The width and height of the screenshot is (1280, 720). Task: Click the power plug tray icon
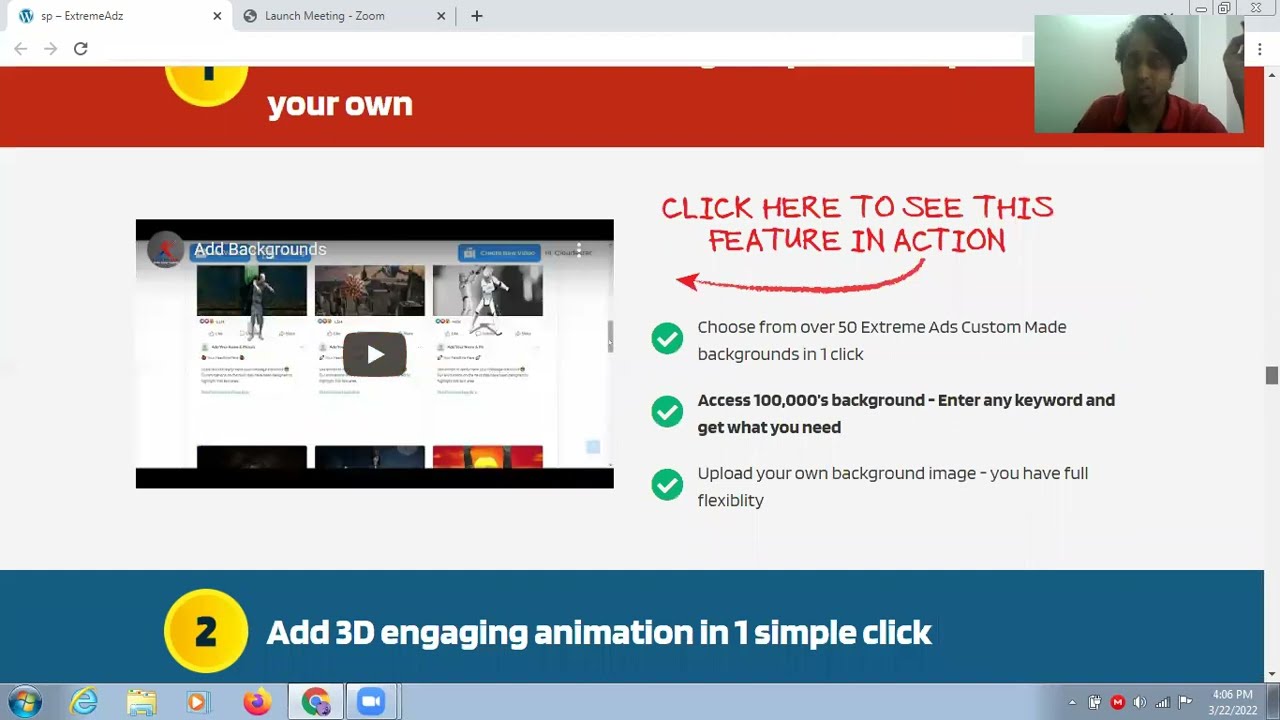1095,702
